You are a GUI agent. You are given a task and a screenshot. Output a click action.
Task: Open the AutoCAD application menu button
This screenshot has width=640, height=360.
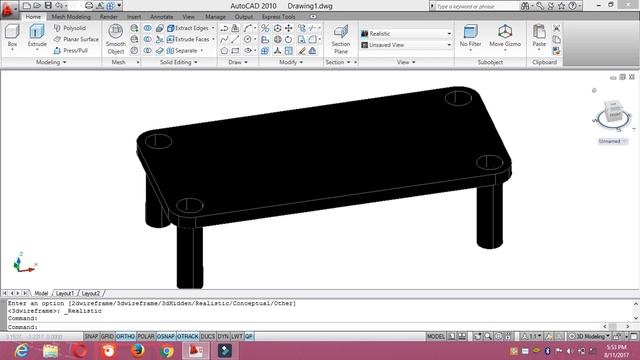[x=8, y=9]
